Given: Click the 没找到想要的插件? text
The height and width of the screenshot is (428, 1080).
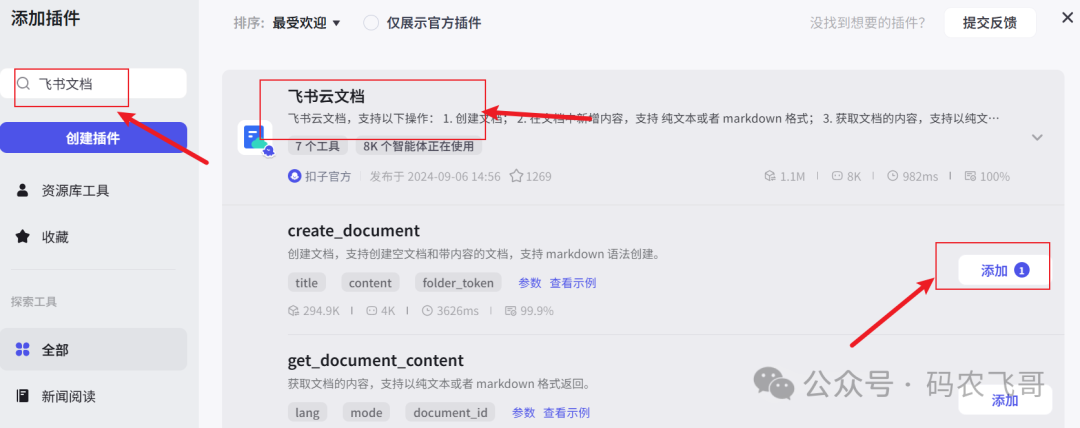Looking at the screenshot, I should (x=867, y=23).
